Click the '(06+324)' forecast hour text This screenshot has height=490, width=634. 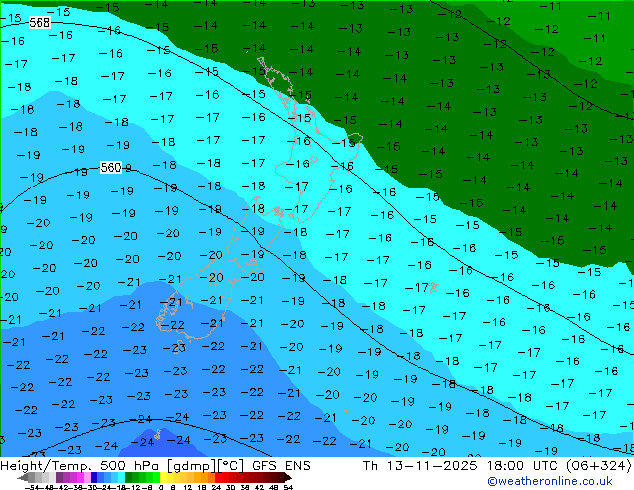click(598, 466)
